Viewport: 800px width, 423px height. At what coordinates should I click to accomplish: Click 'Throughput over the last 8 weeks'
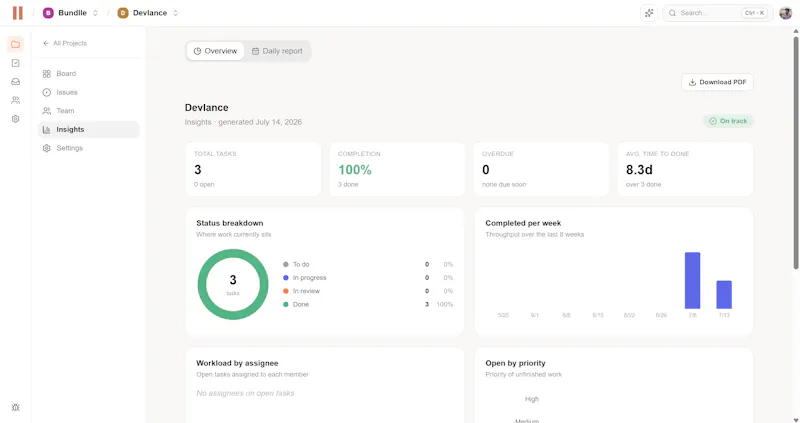click(535, 234)
